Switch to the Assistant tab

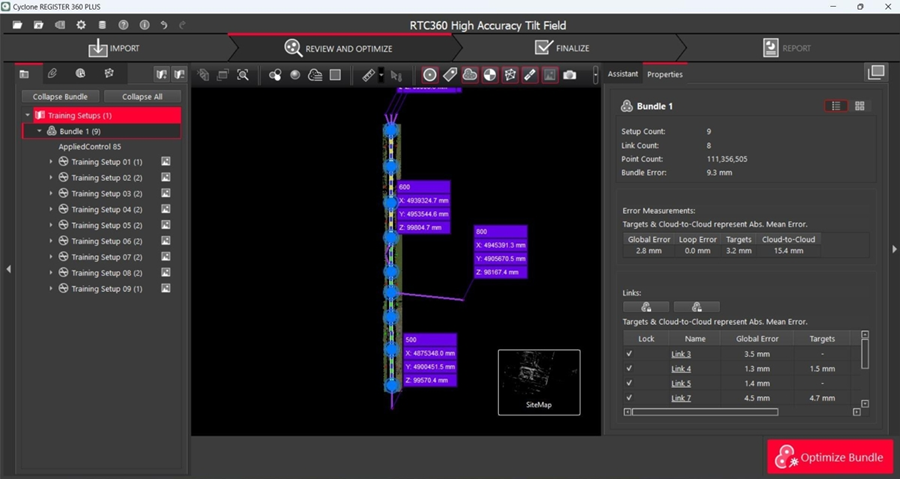click(x=622, y=75)
